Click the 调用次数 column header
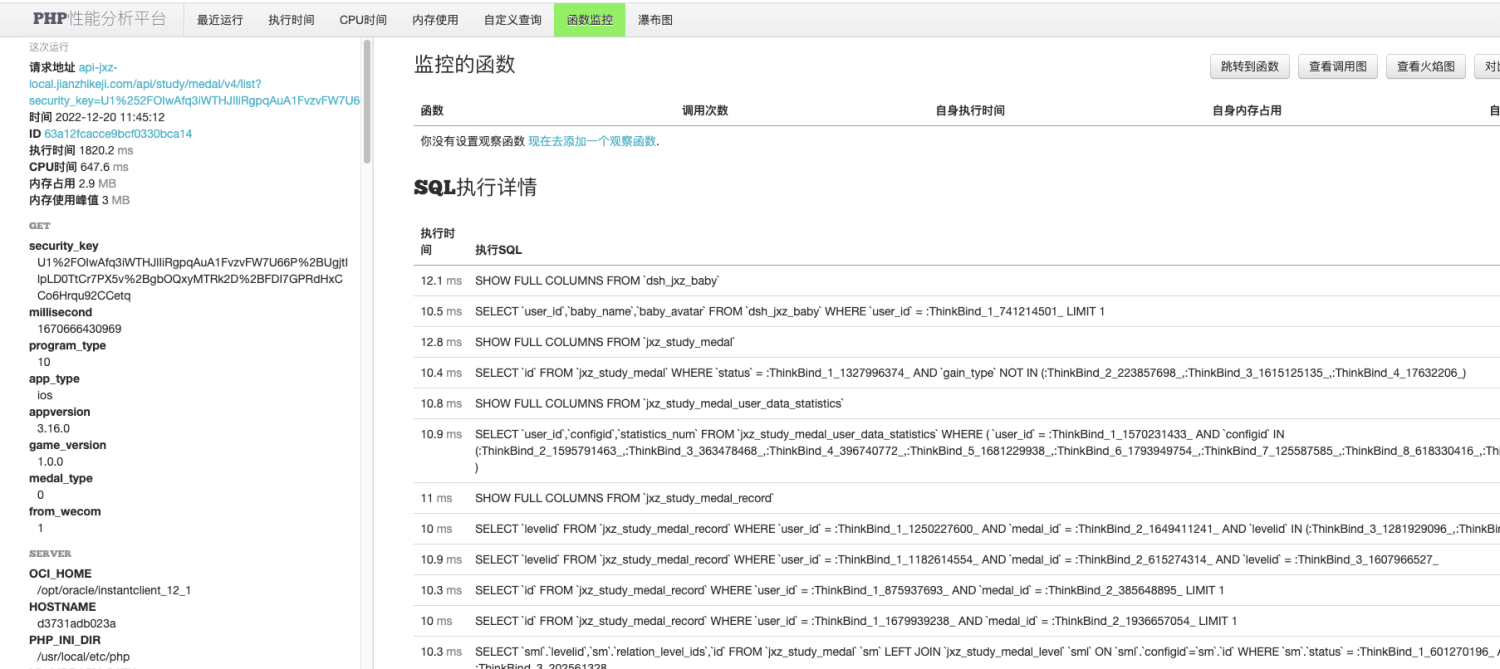The image size is (1500, 669). tap(705, 111)
